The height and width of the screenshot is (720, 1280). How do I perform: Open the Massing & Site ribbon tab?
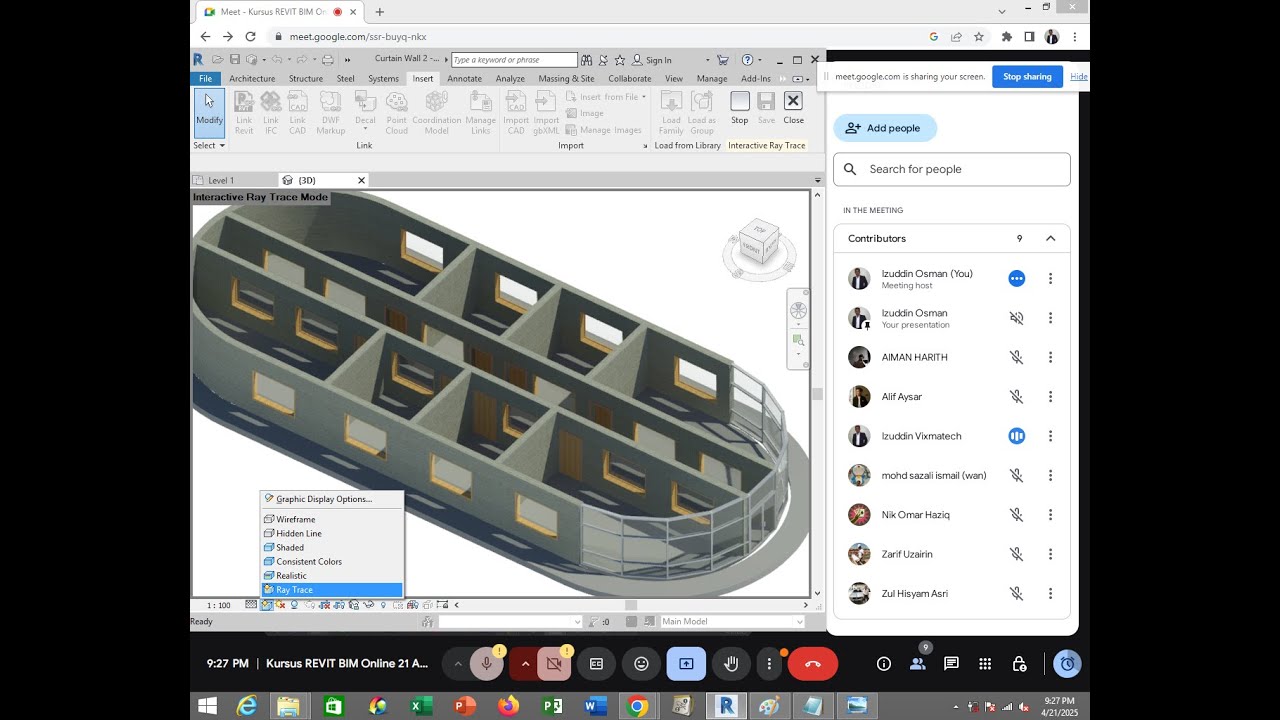click(x=566, y=78)
